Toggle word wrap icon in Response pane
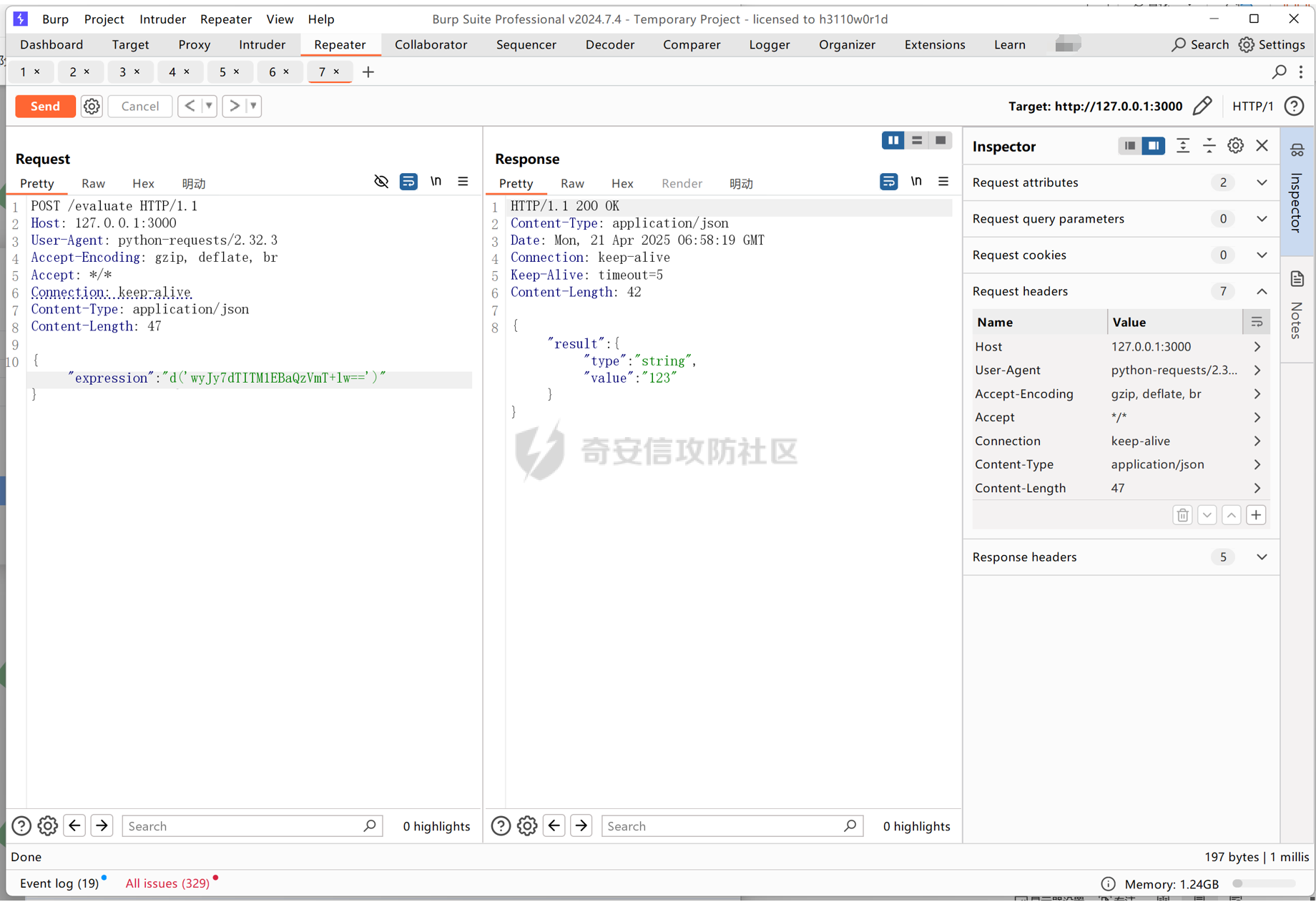 (x=888, y=182)
